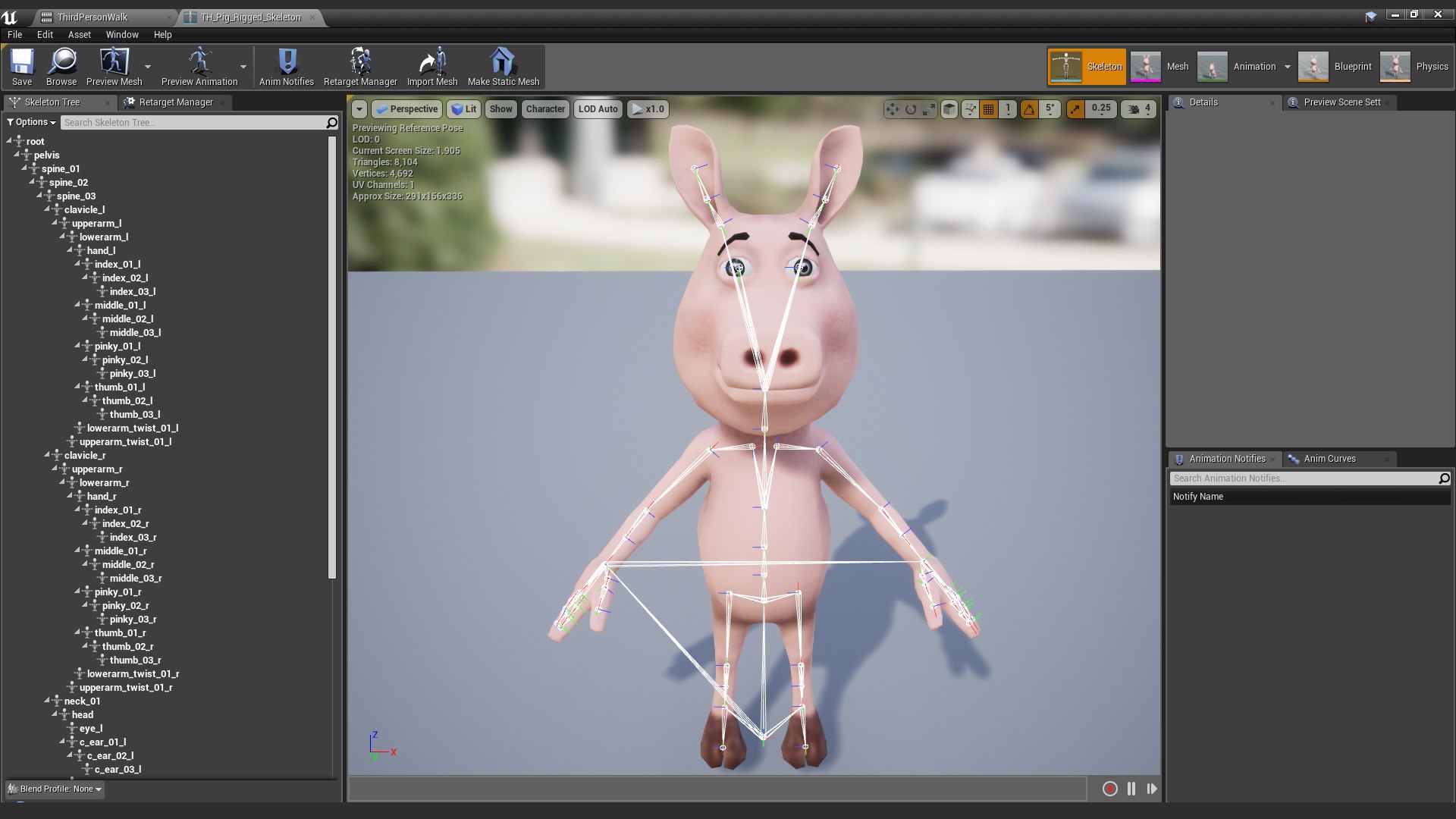Open Anim Notifies from toolbar

[287, 67]
